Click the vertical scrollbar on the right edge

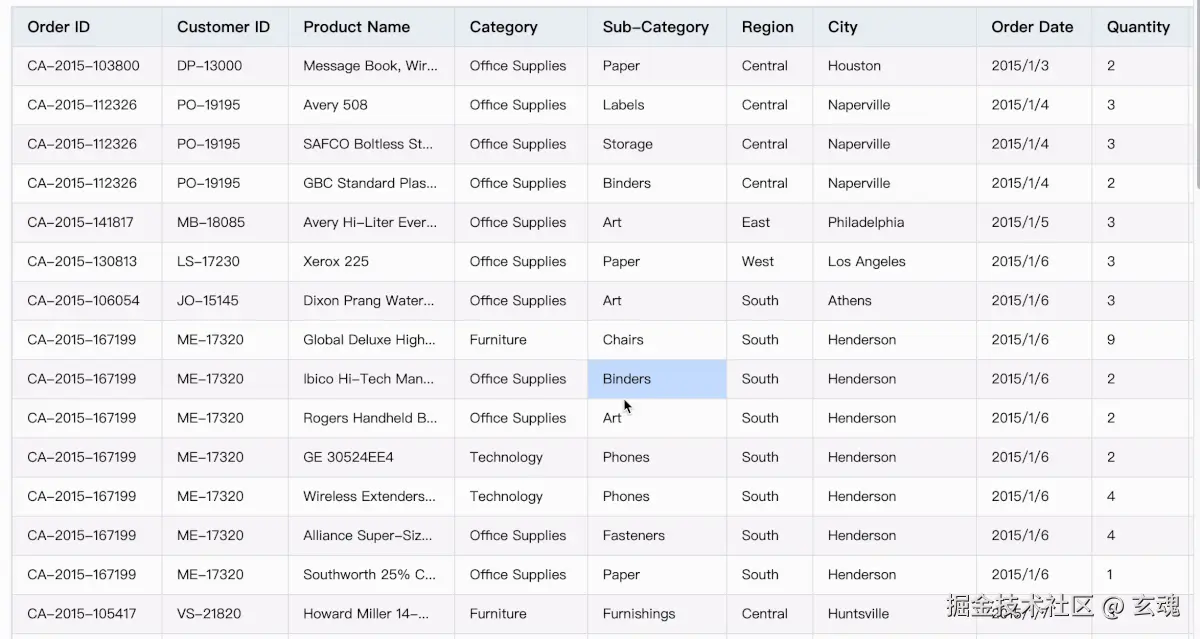pyautogui.click(x=1196, y=100)
